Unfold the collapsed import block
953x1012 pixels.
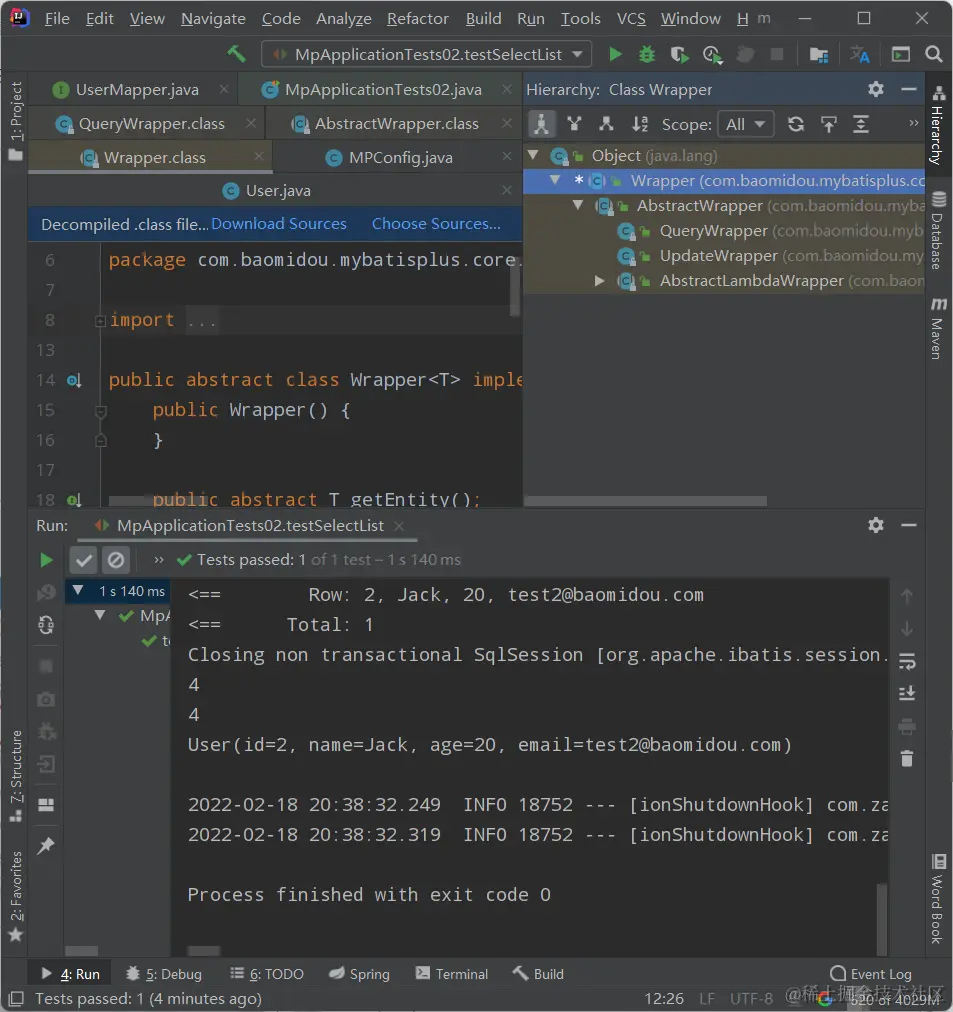tap(100, 321)
